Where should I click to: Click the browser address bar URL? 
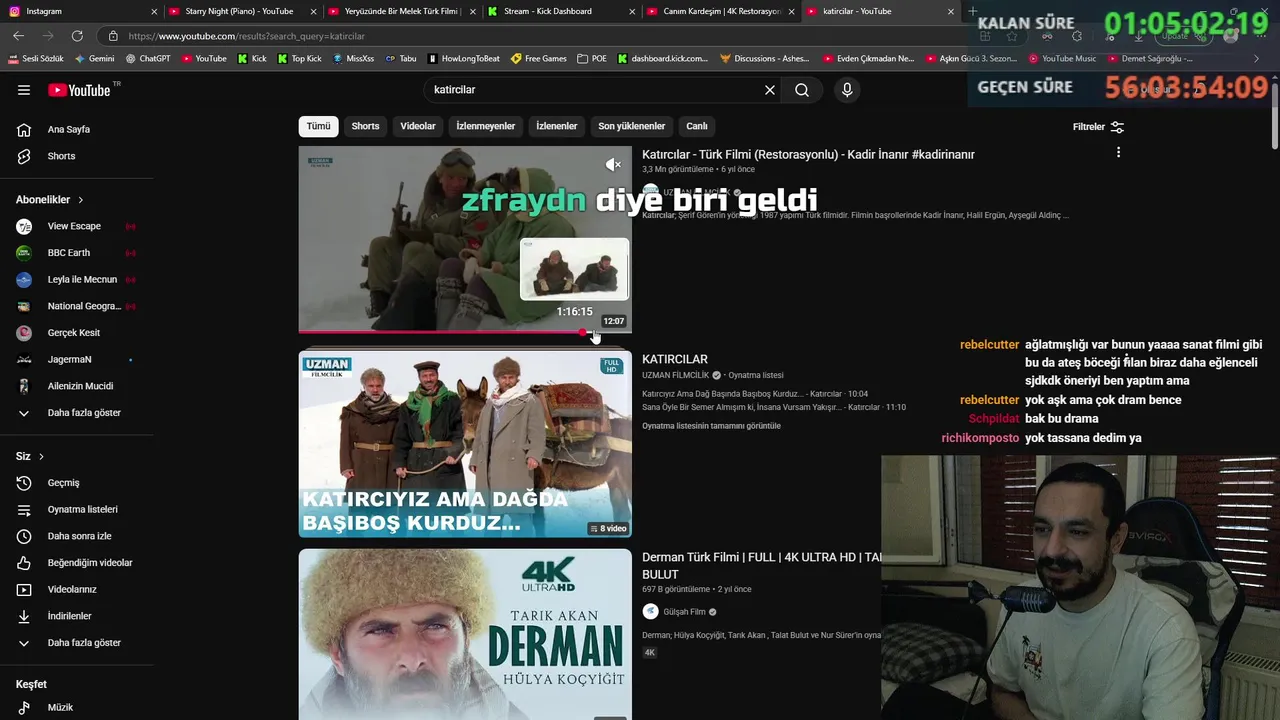tap(246, 36)
